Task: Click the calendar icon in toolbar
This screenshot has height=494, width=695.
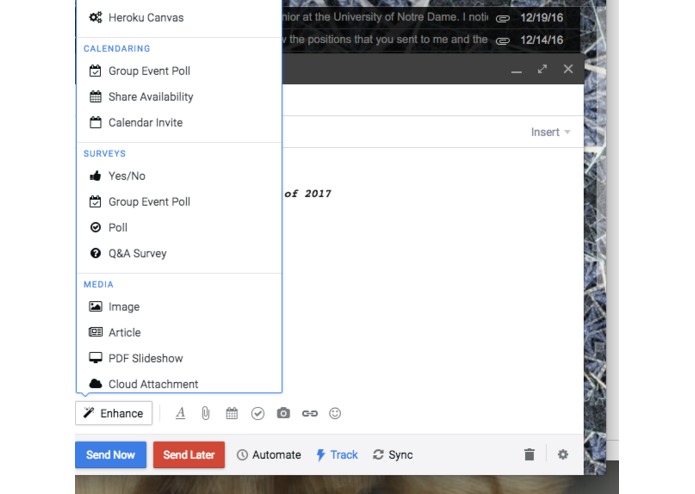Action: point(231,413)
